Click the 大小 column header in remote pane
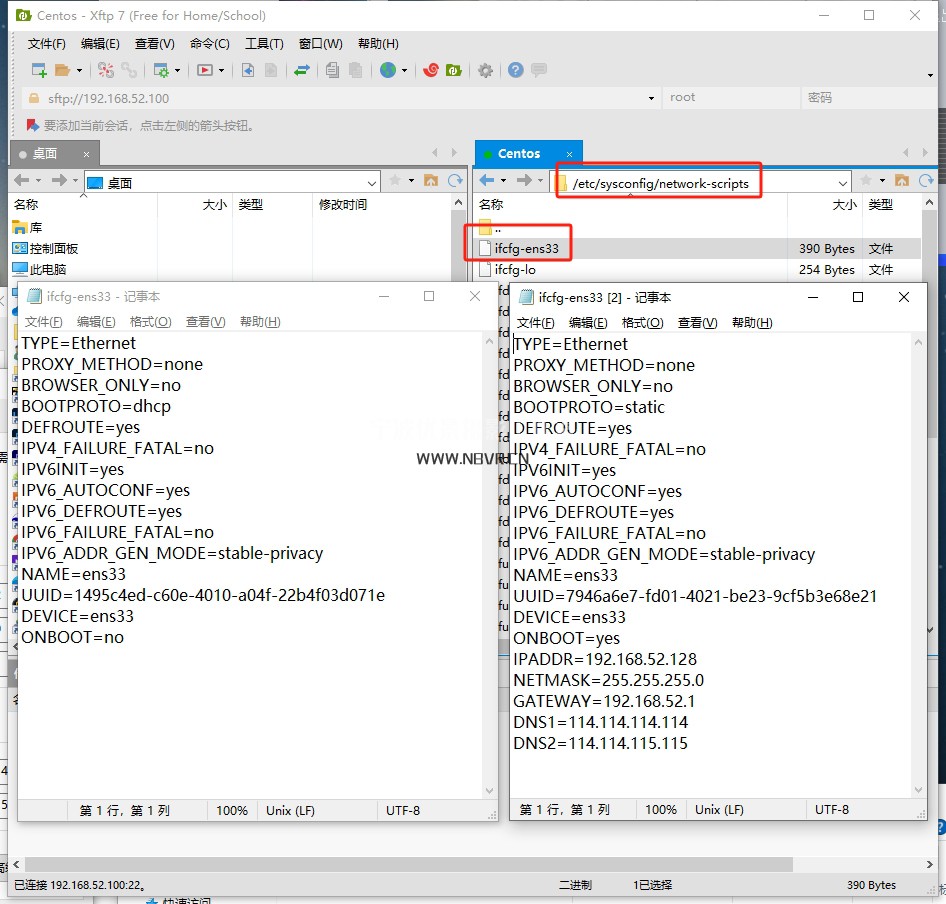The image size is (946, 904). tap(844, 205)
